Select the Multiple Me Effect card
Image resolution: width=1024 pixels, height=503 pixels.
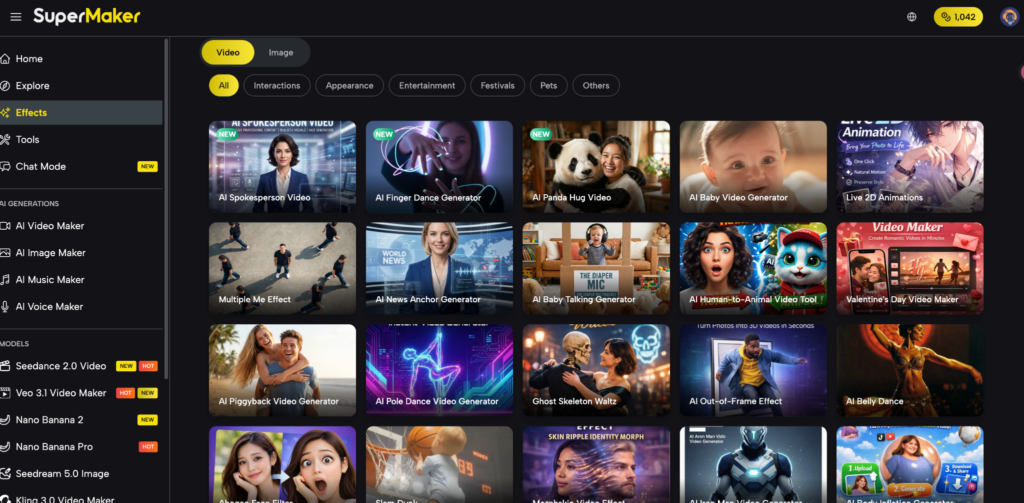click(282, 267)
